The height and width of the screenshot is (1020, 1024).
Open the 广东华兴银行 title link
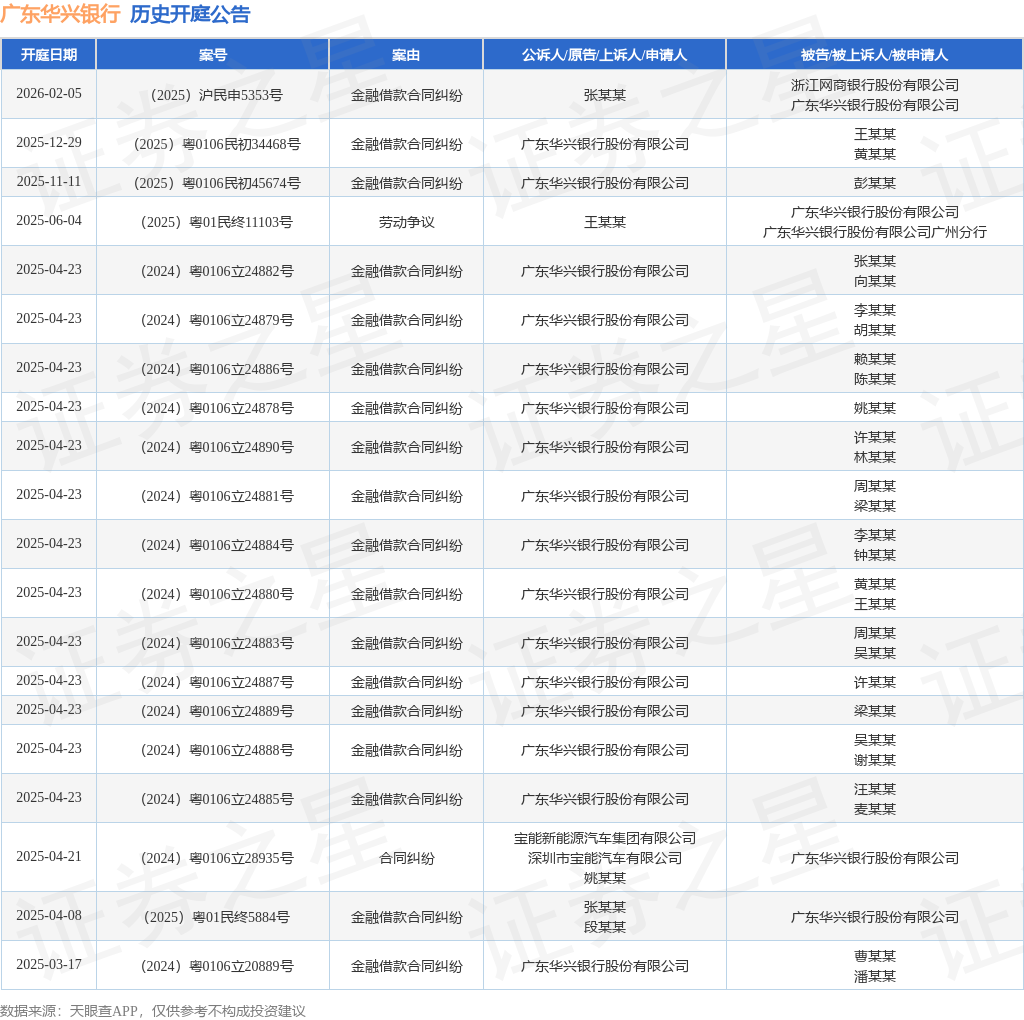[60, 14]
